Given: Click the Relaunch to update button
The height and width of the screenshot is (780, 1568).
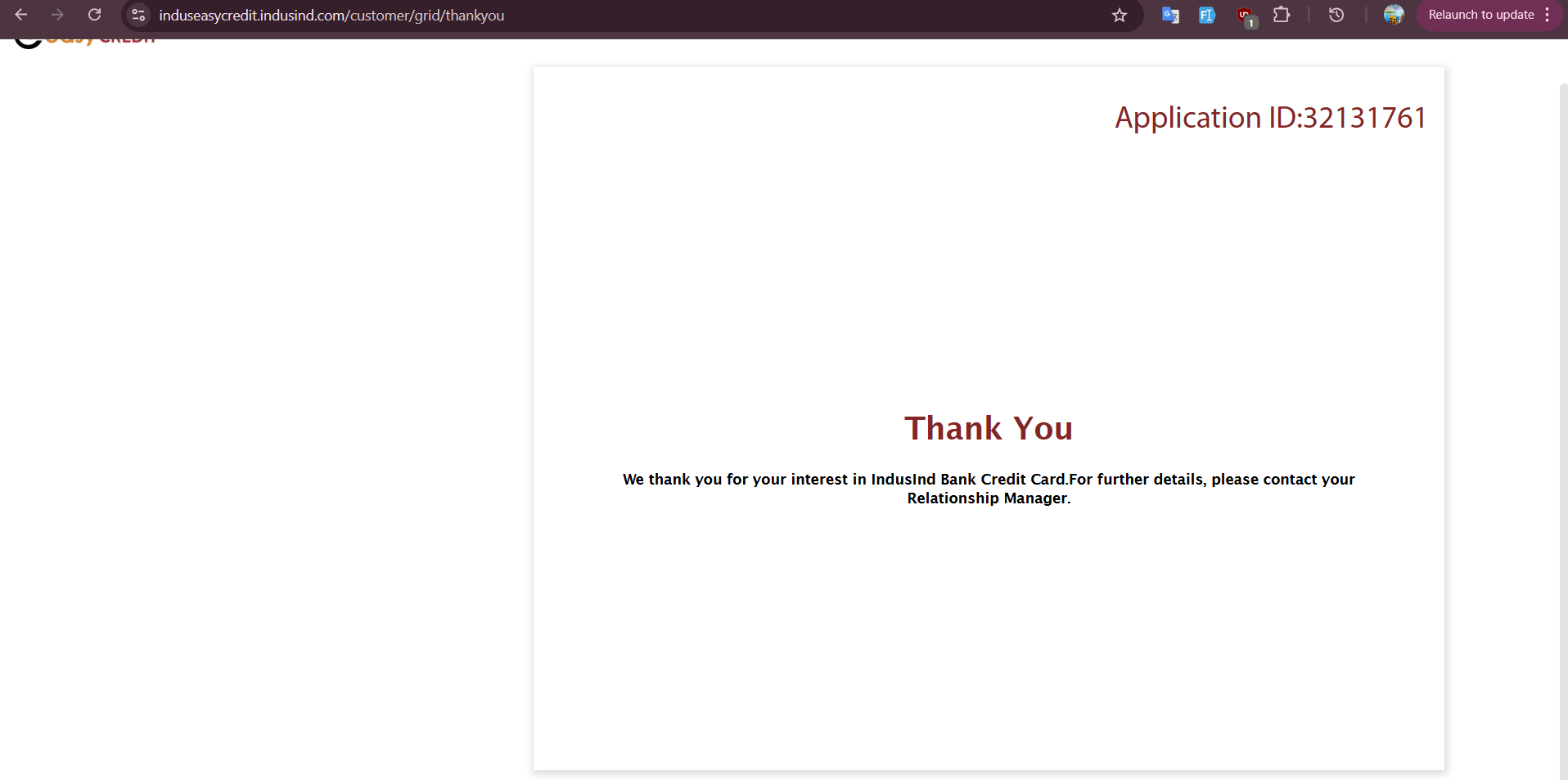Looking at the screenshot, I should (x=1481, y=15).
